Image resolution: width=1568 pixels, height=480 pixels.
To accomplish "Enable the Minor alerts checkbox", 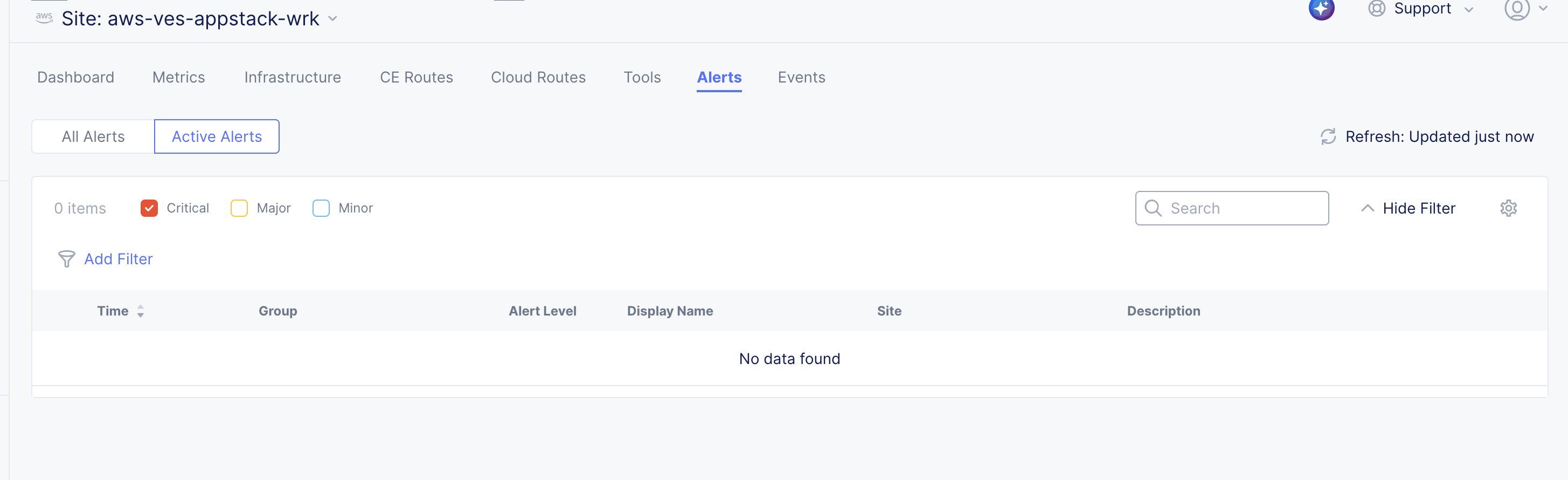I will click(321, 208).
